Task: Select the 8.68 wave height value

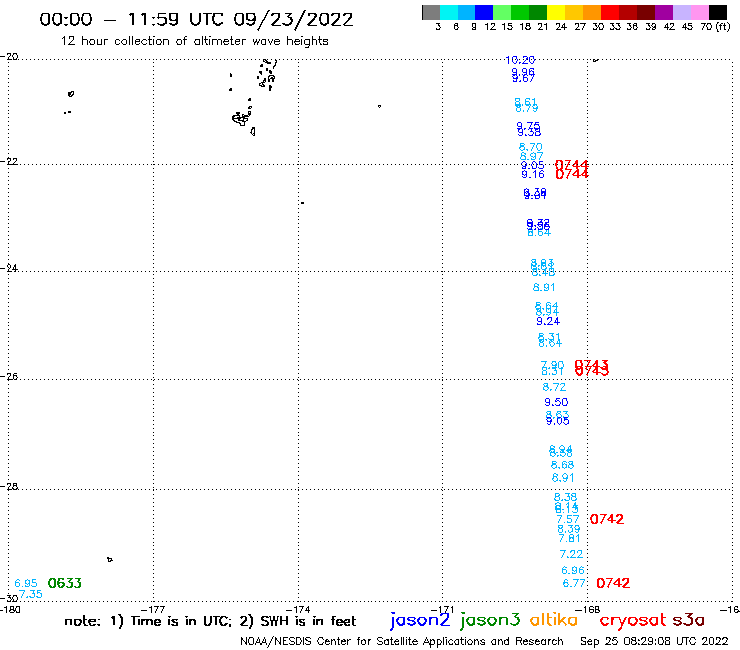Action: (x=562, y=465)
